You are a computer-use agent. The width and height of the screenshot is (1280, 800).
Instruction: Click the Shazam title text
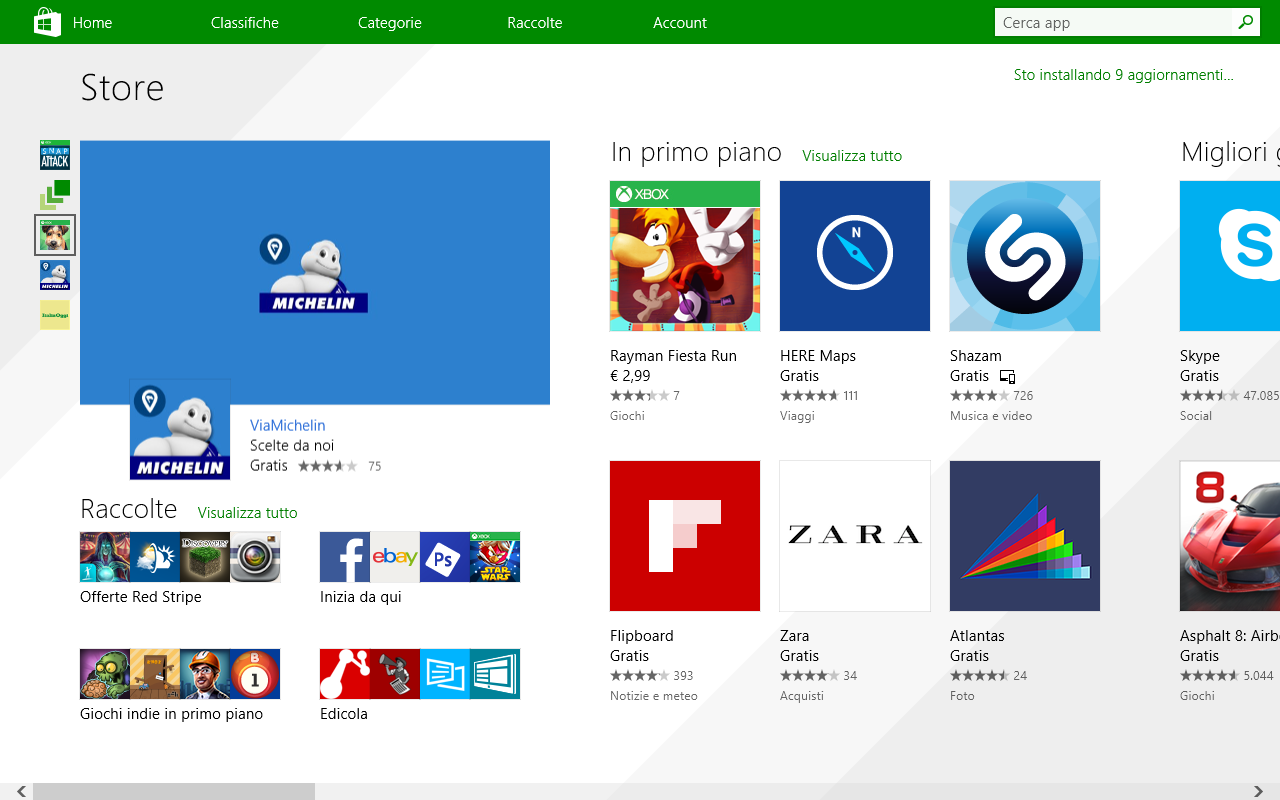tap(976, 356)
